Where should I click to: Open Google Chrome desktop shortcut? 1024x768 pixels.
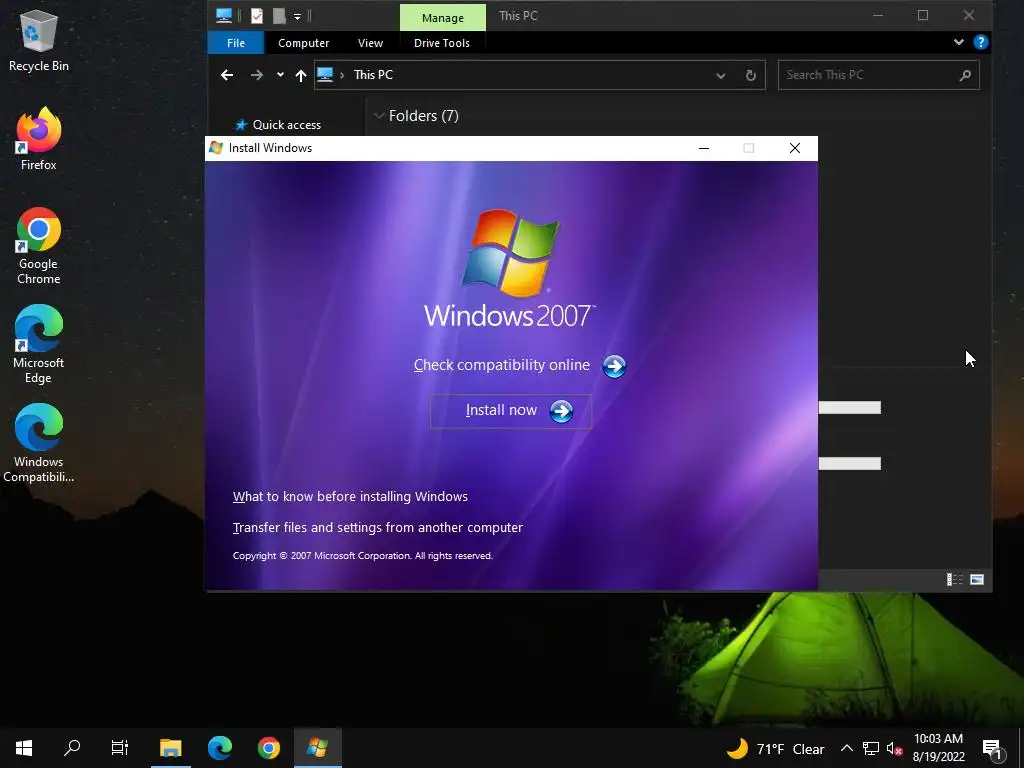coord(38,246)
